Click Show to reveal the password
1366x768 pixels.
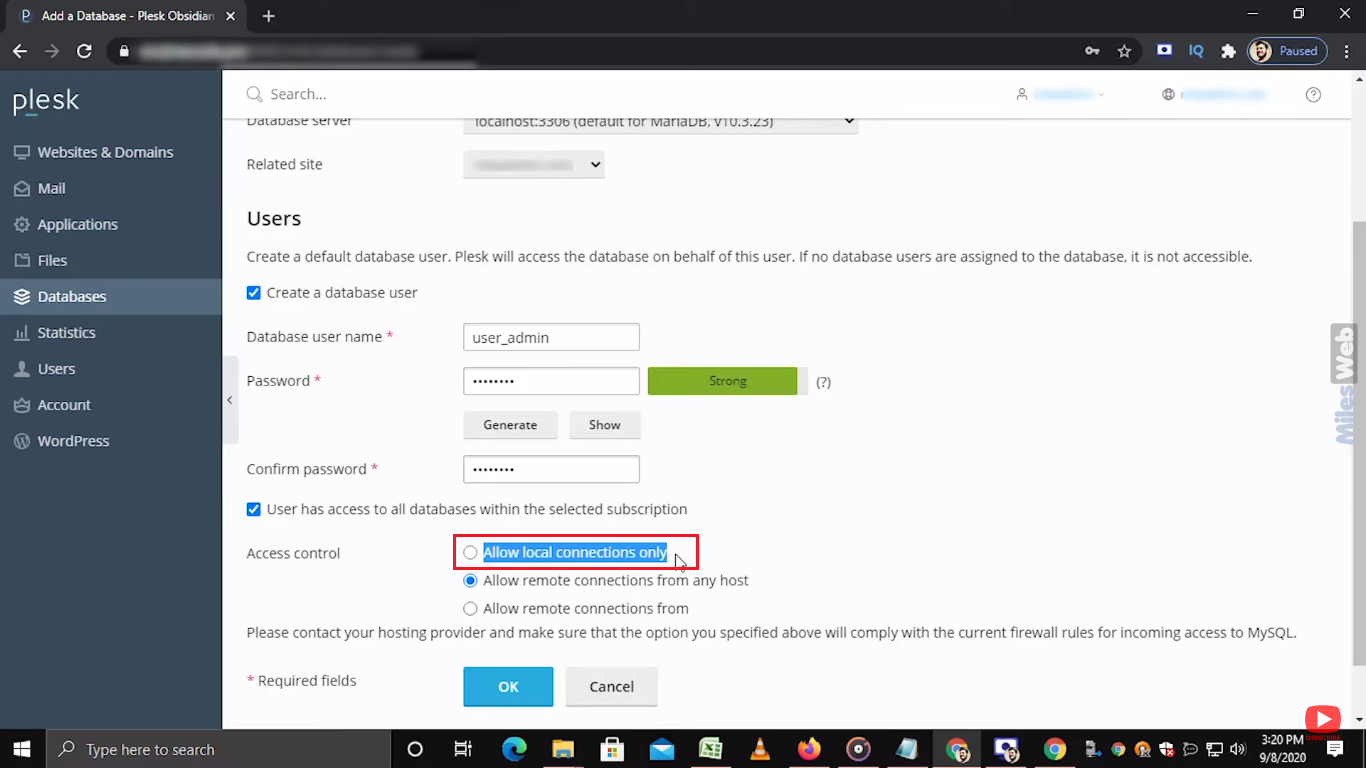(x=604, y=425)
